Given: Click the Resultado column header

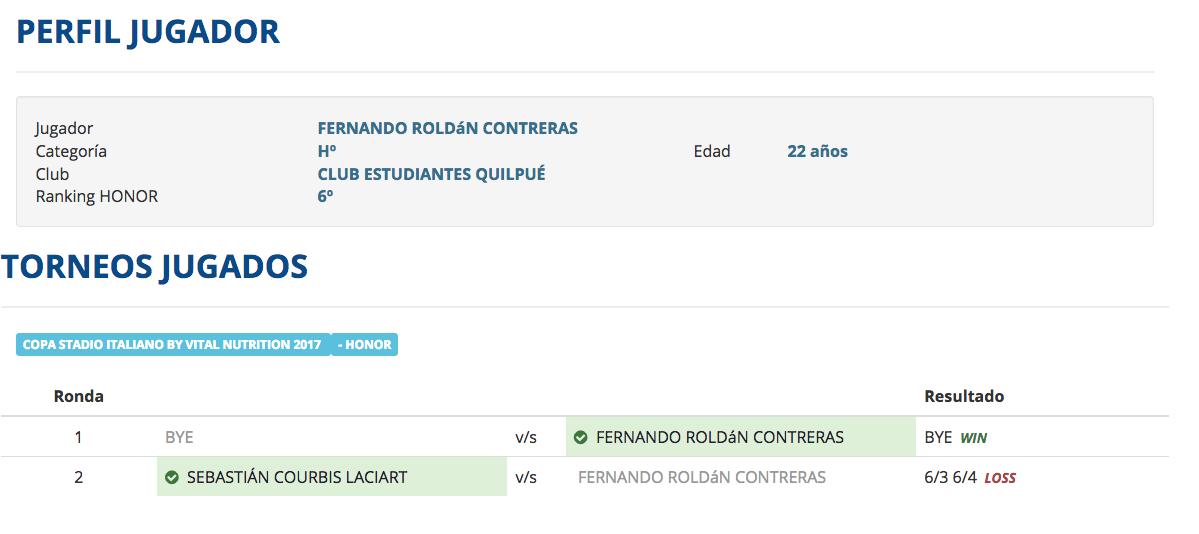Looking at the screenshot, I should [x=964, y=396].
